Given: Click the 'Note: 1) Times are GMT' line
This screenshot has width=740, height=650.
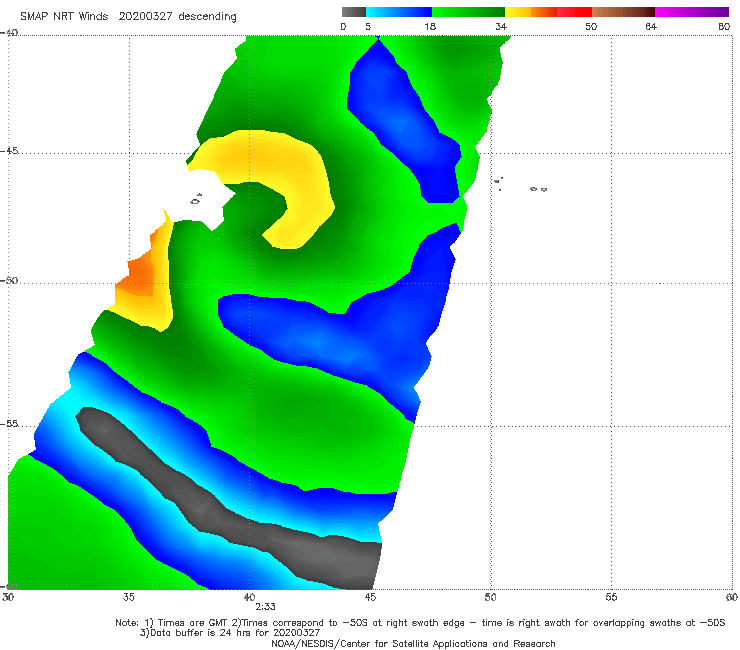Looking at the screenshot, I should click(420, 623).
